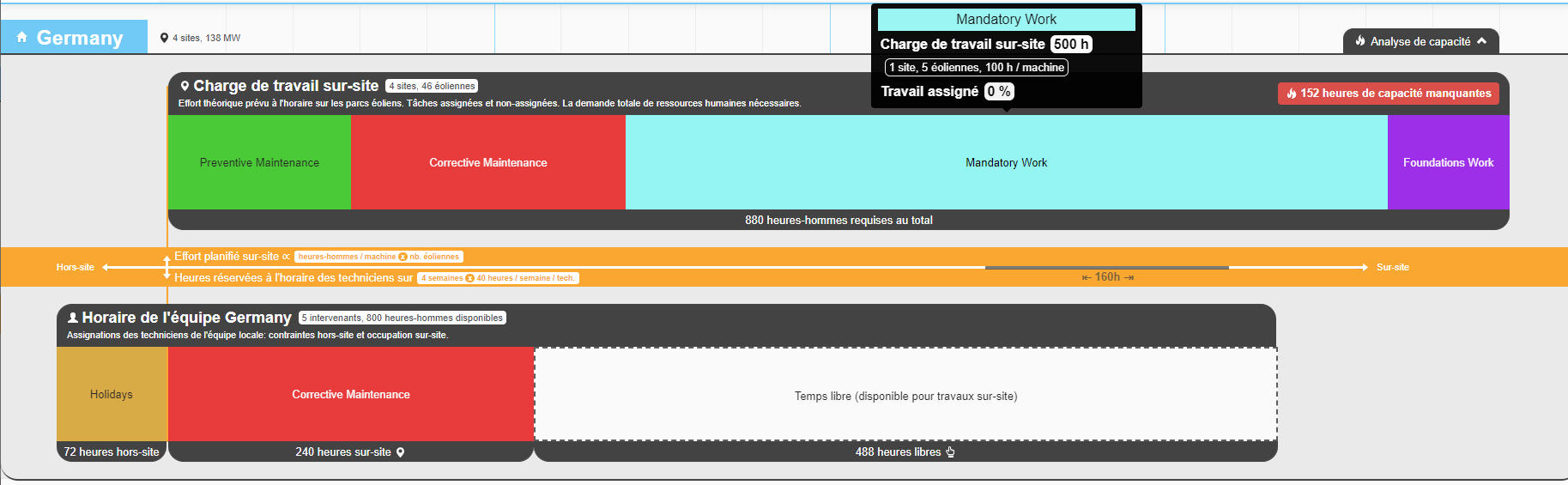Screen dimensions: 1568x485
Task: Click the vertical double arrow on orange band
Action: click(x=167, y=267)
